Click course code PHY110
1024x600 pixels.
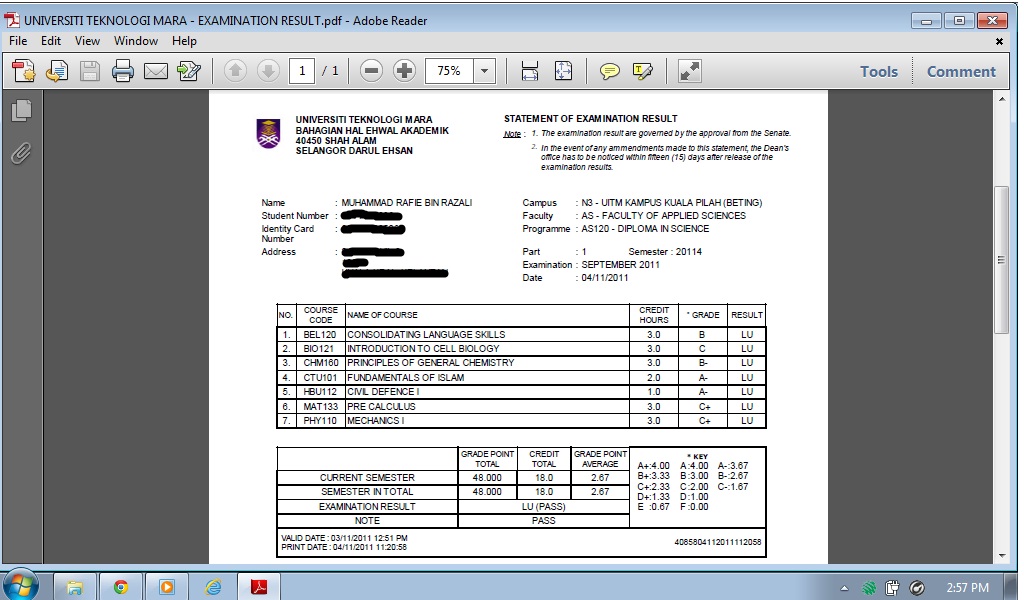319,420
